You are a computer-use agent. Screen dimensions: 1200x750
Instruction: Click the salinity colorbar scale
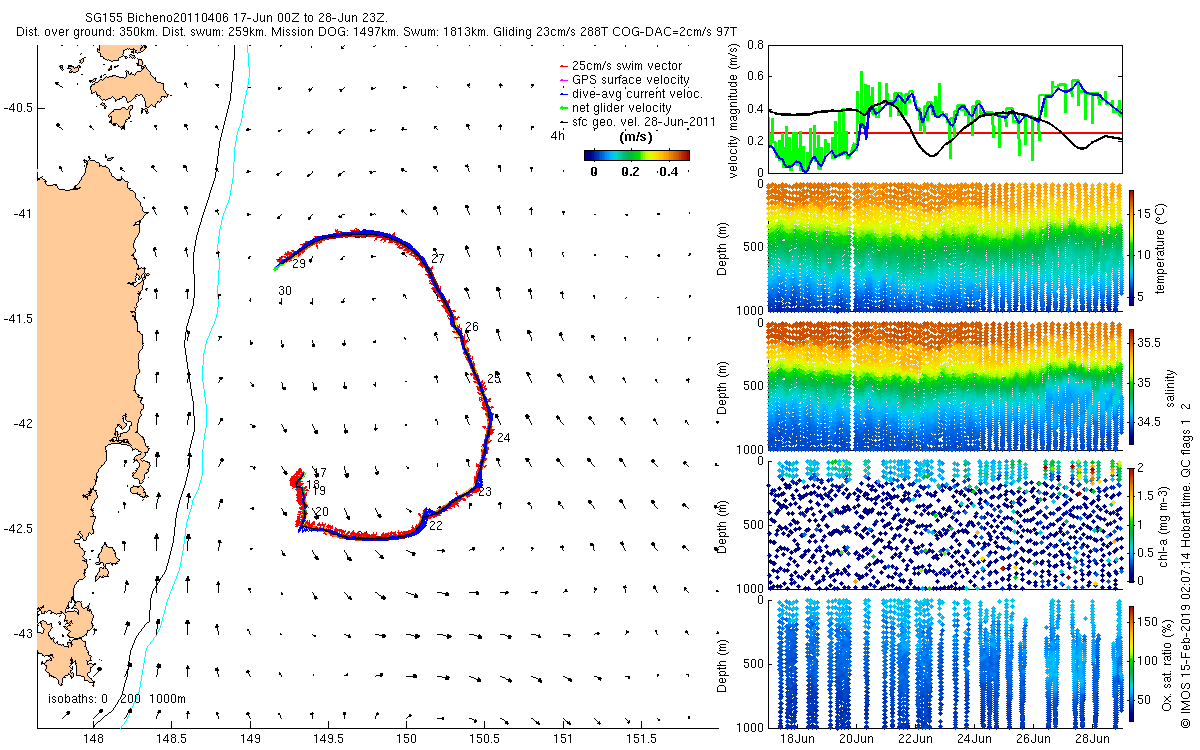(x=1132, y=388)
